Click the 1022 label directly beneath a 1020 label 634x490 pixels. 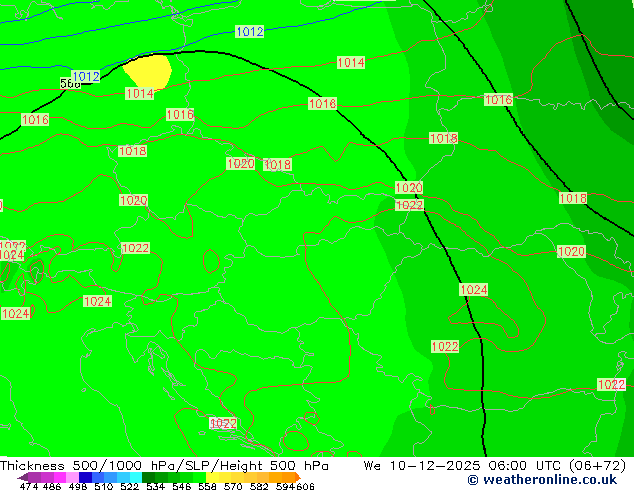pos(409,205)
